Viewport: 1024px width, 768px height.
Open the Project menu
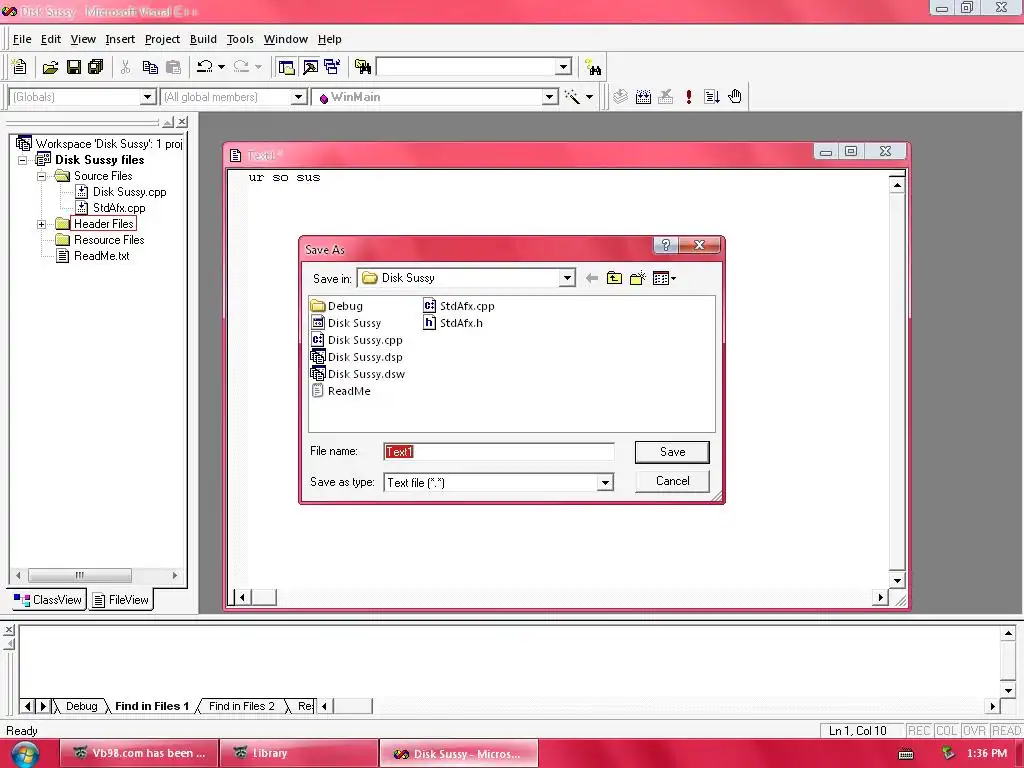coord(162,39)
